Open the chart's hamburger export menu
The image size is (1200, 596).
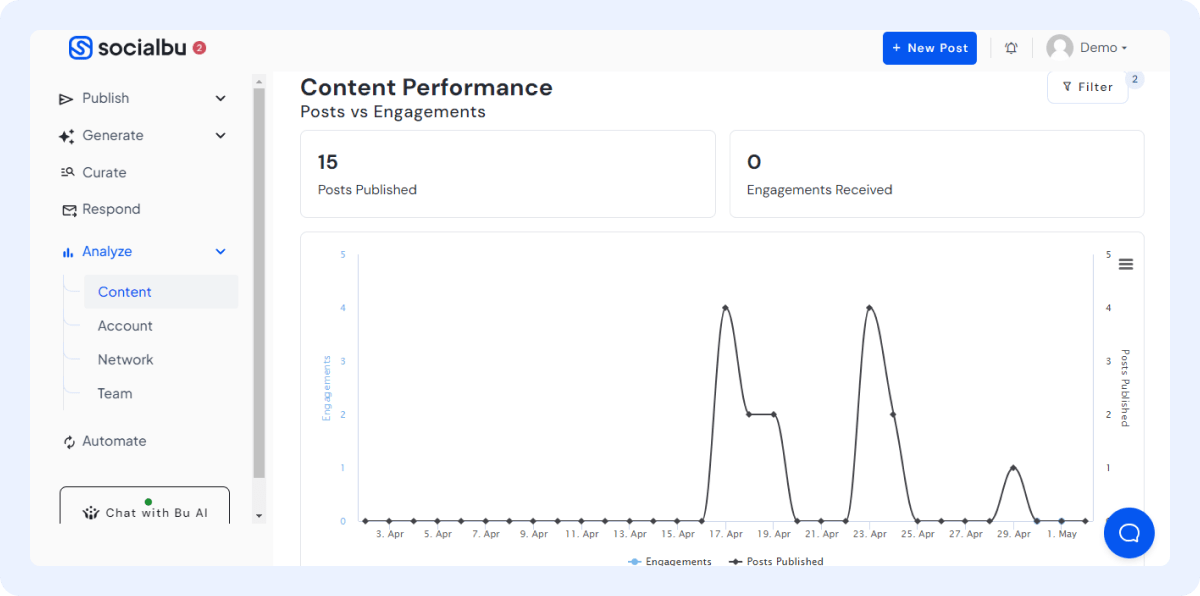point(1126,264)
